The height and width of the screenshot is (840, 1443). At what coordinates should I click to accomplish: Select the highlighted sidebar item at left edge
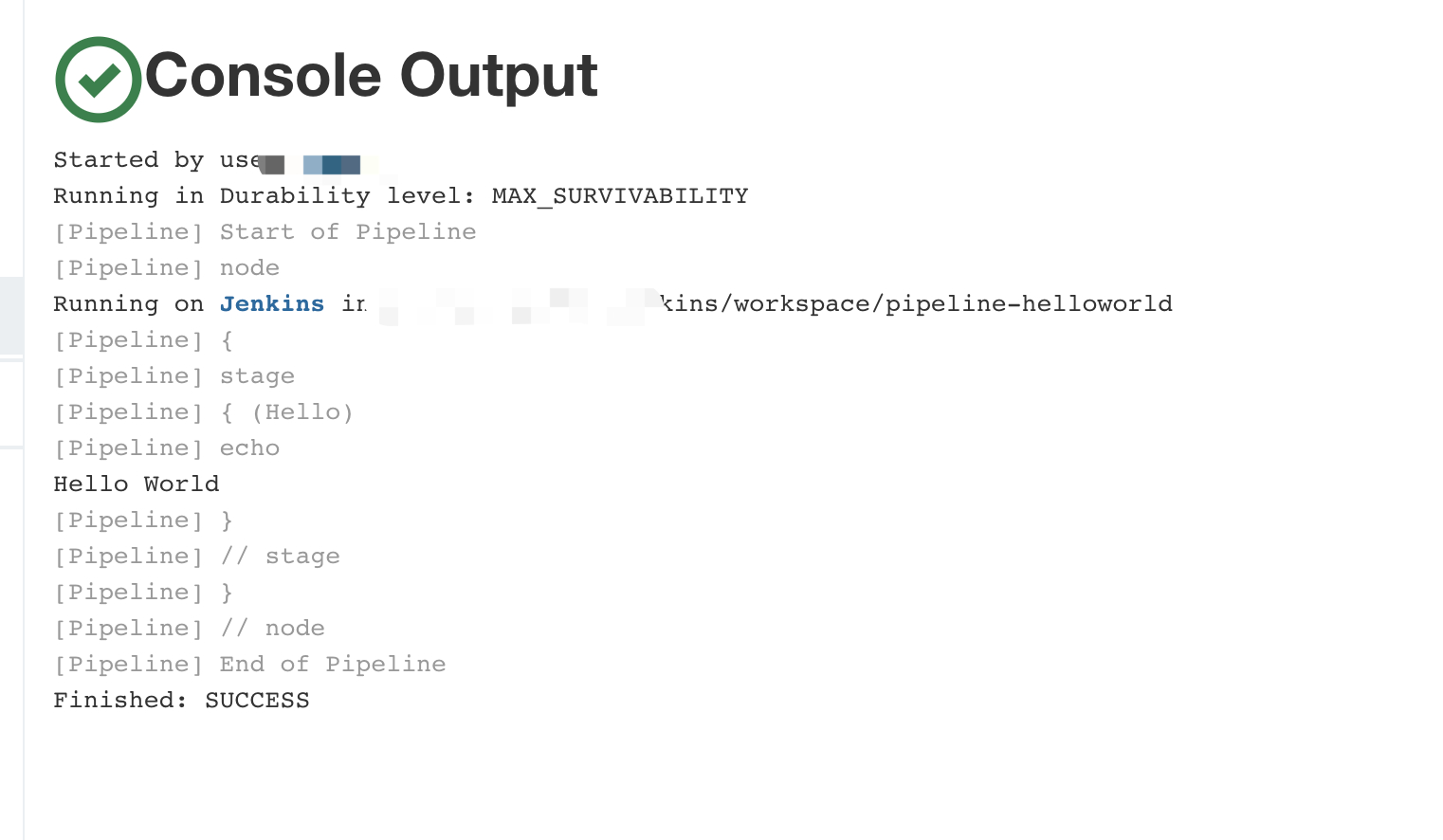pyautogui.click(x=11, y=316)
